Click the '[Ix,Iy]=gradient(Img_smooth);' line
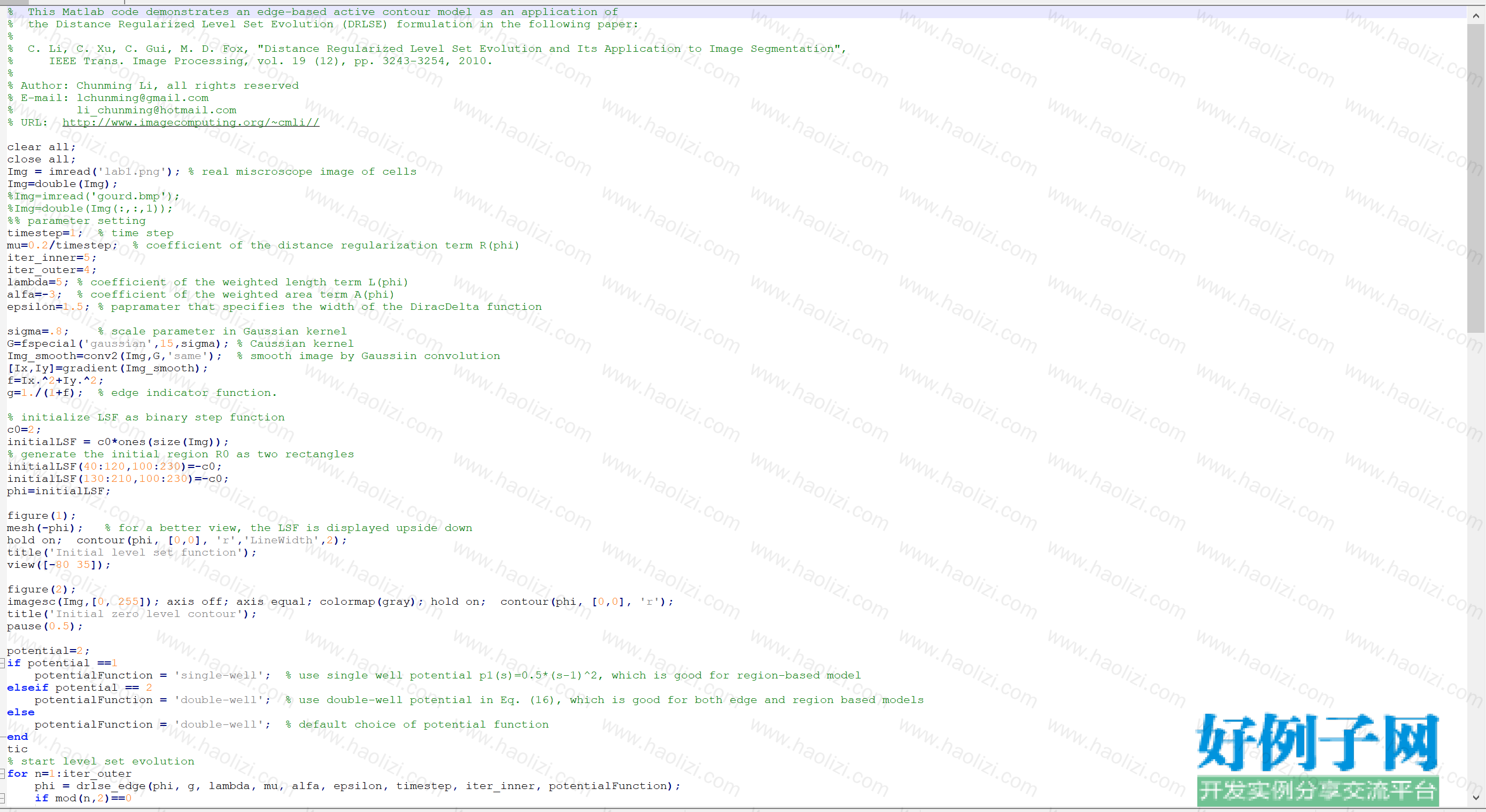The image size is (1486, 812). coord(107,369)
